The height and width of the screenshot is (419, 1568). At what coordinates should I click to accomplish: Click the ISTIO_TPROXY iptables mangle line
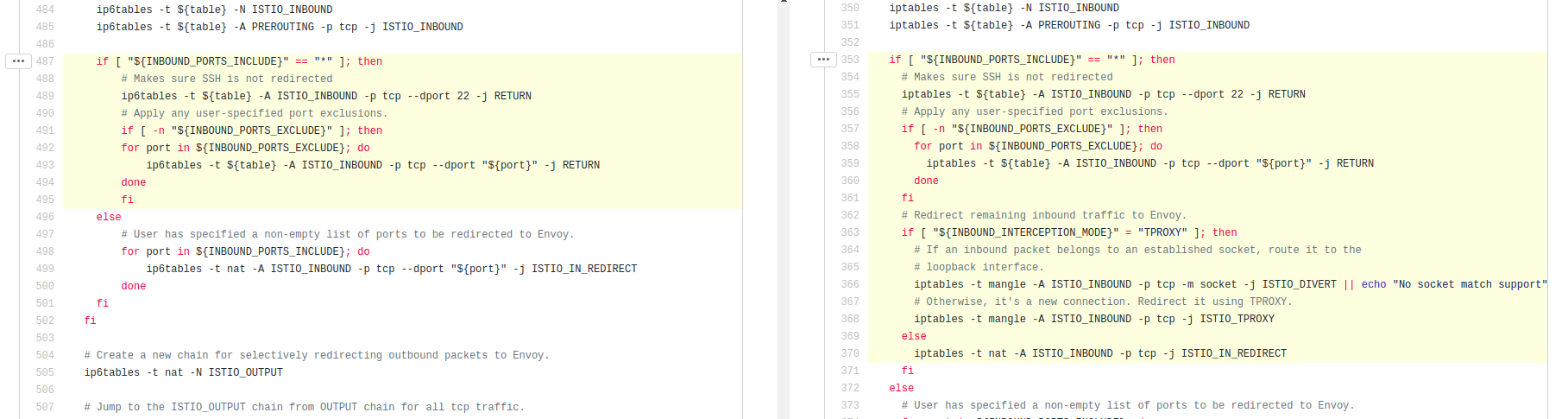tap(1093, 319)
